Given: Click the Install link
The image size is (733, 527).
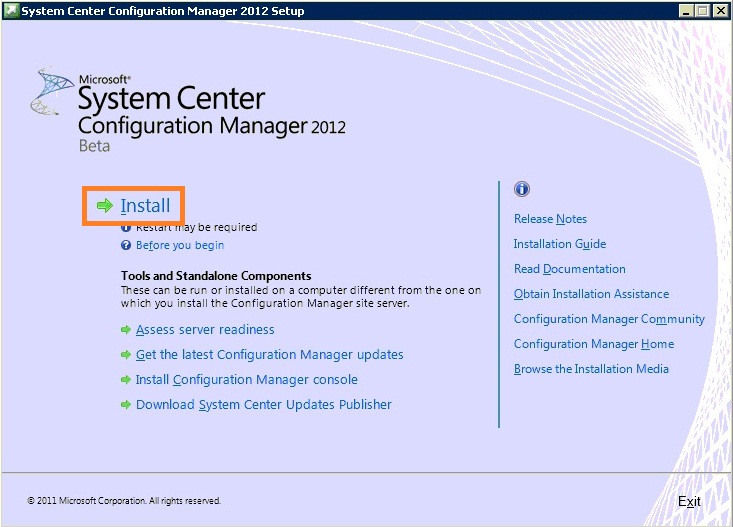Looking at the screenshot, I should (145, 206).
